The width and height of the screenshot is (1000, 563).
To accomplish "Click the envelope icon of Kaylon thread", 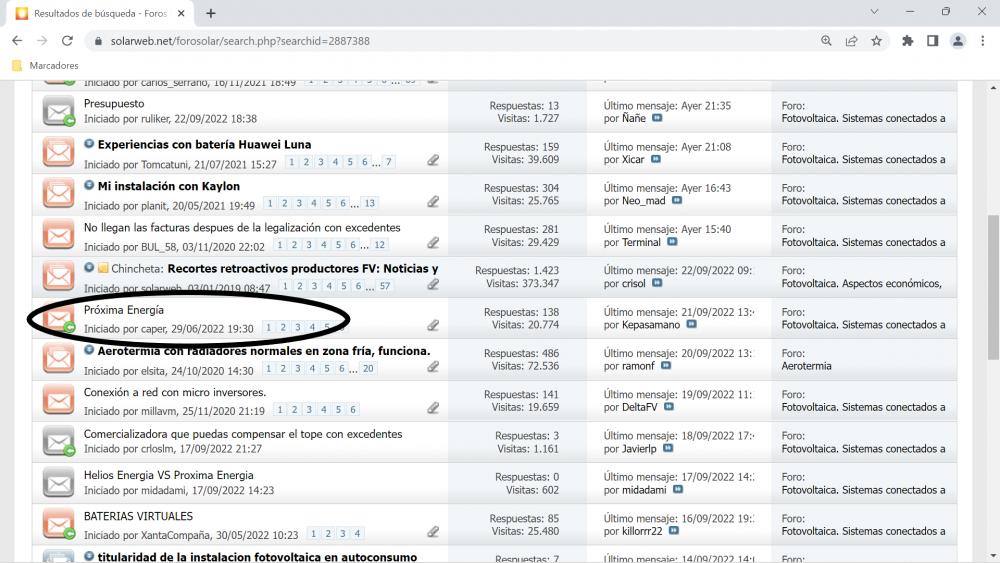I will pyautogui.click(x=59, y=194).
